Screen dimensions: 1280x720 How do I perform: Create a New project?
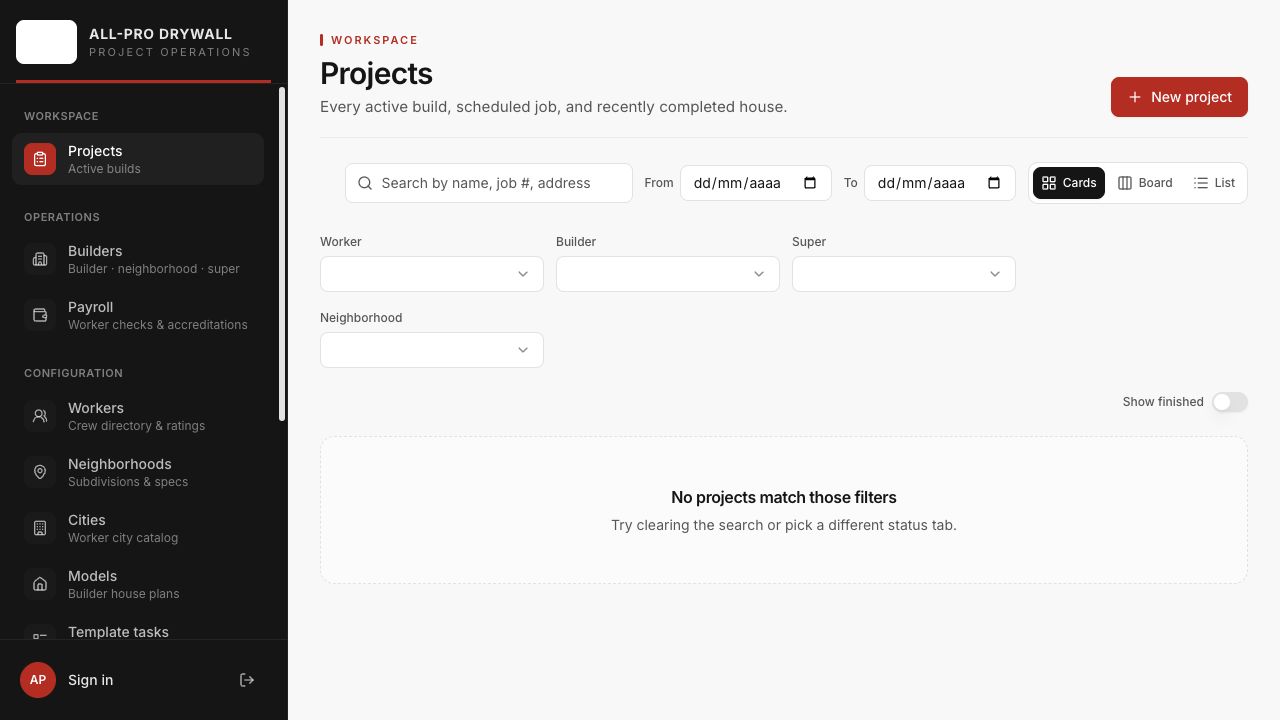coord(1179,97)
